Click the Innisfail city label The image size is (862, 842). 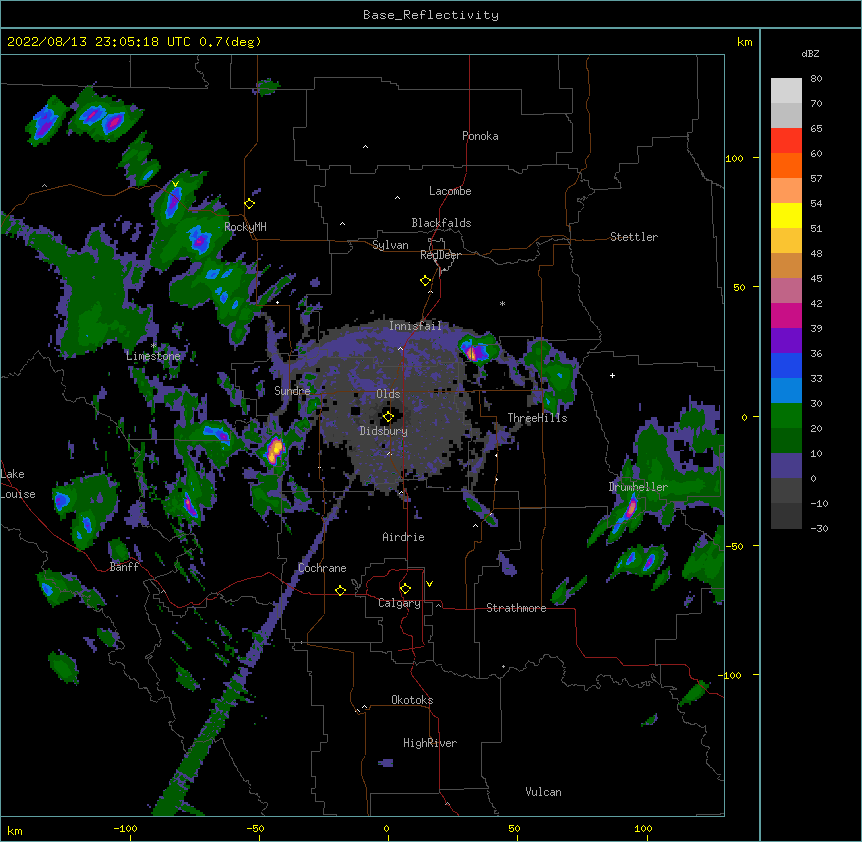coord(416,326)
